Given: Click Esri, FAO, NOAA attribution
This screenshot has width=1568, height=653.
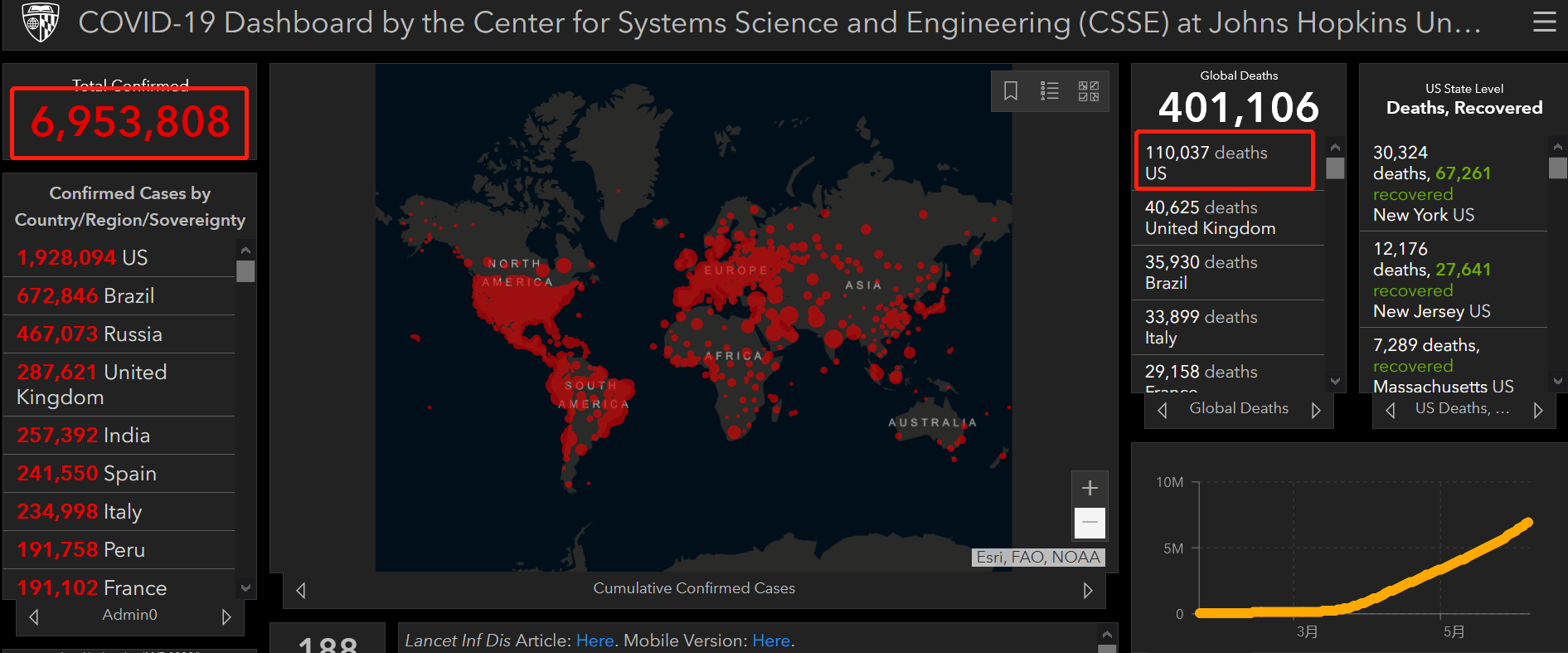Looking at the screenshot, I should [1038, 558].
